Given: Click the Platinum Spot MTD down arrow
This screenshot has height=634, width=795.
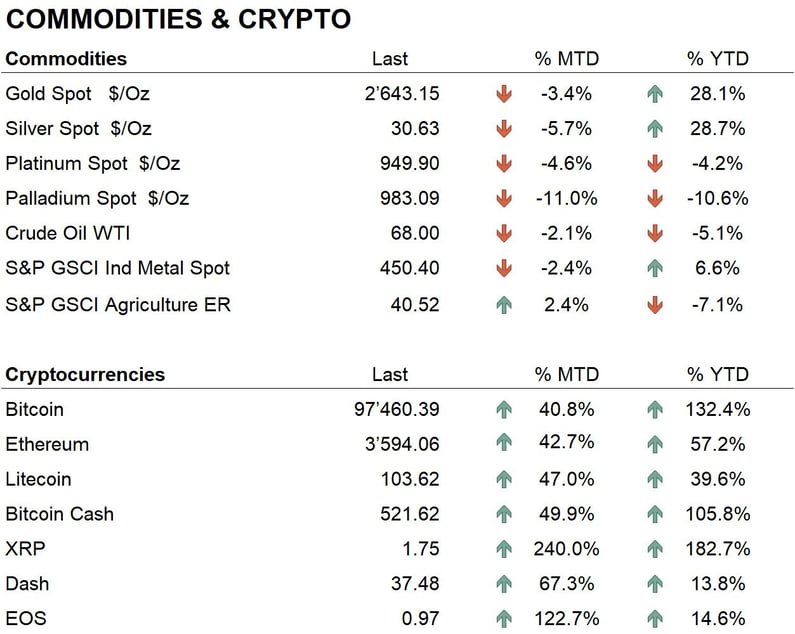Looking at the screenshot, I should tap(504, 164).
